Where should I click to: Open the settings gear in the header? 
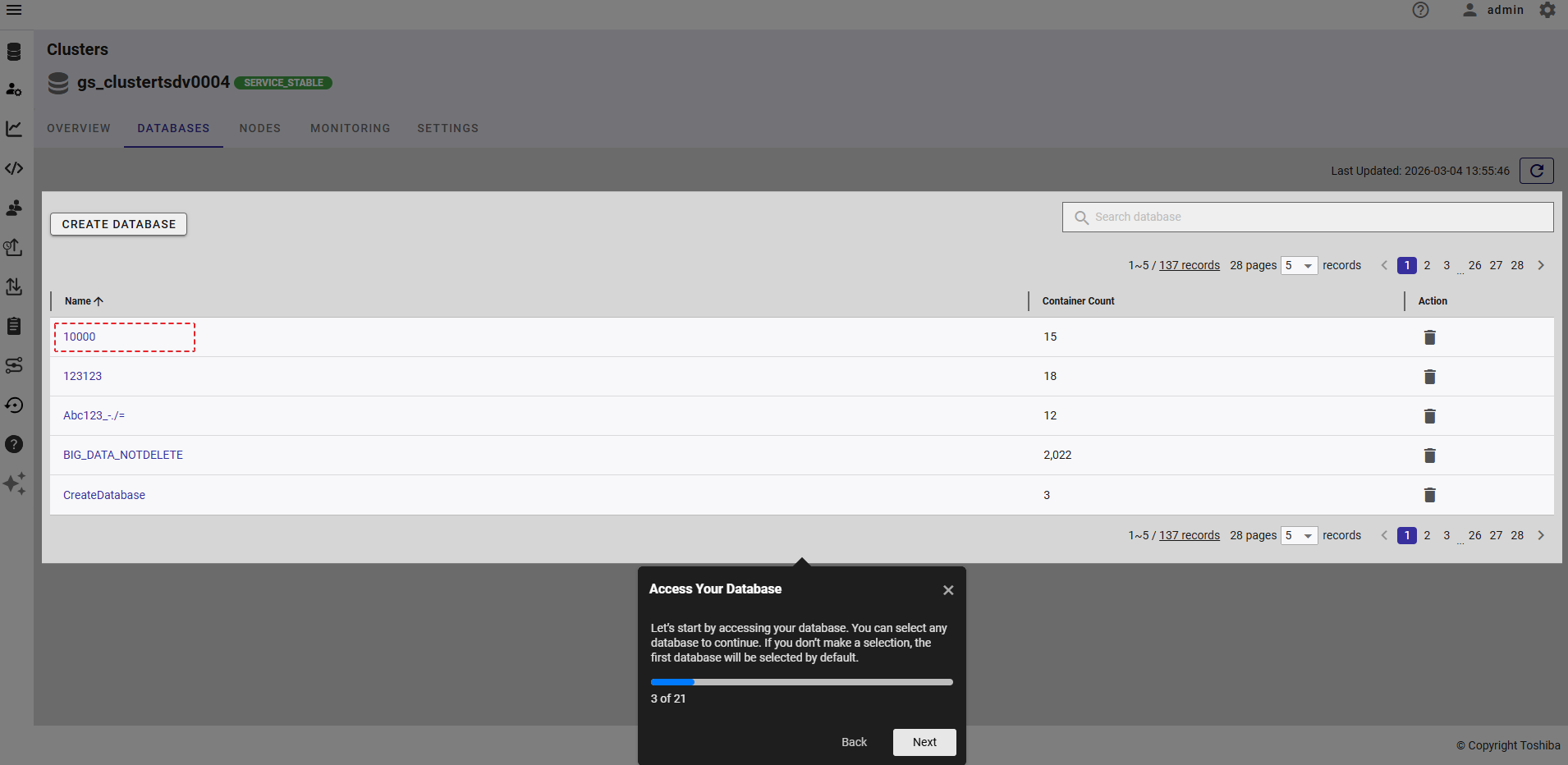coord(1547,10)
